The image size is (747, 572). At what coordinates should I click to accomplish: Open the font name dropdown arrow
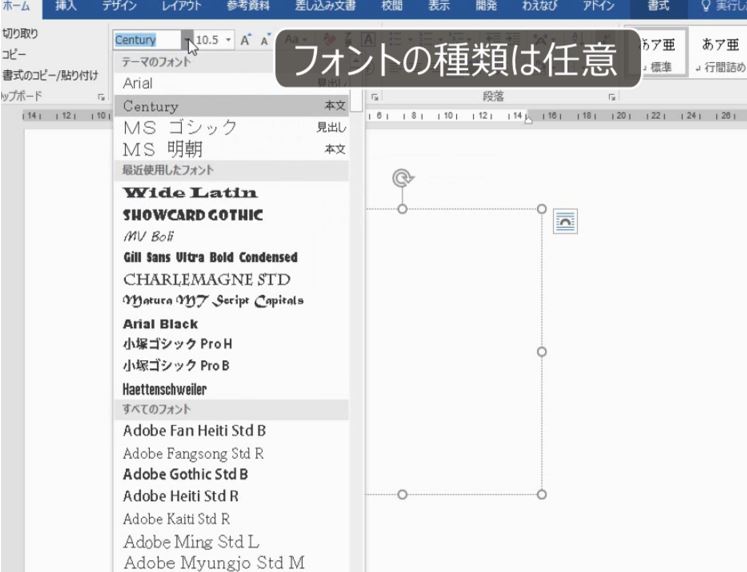pyautogui.click(x=187, y=40)
